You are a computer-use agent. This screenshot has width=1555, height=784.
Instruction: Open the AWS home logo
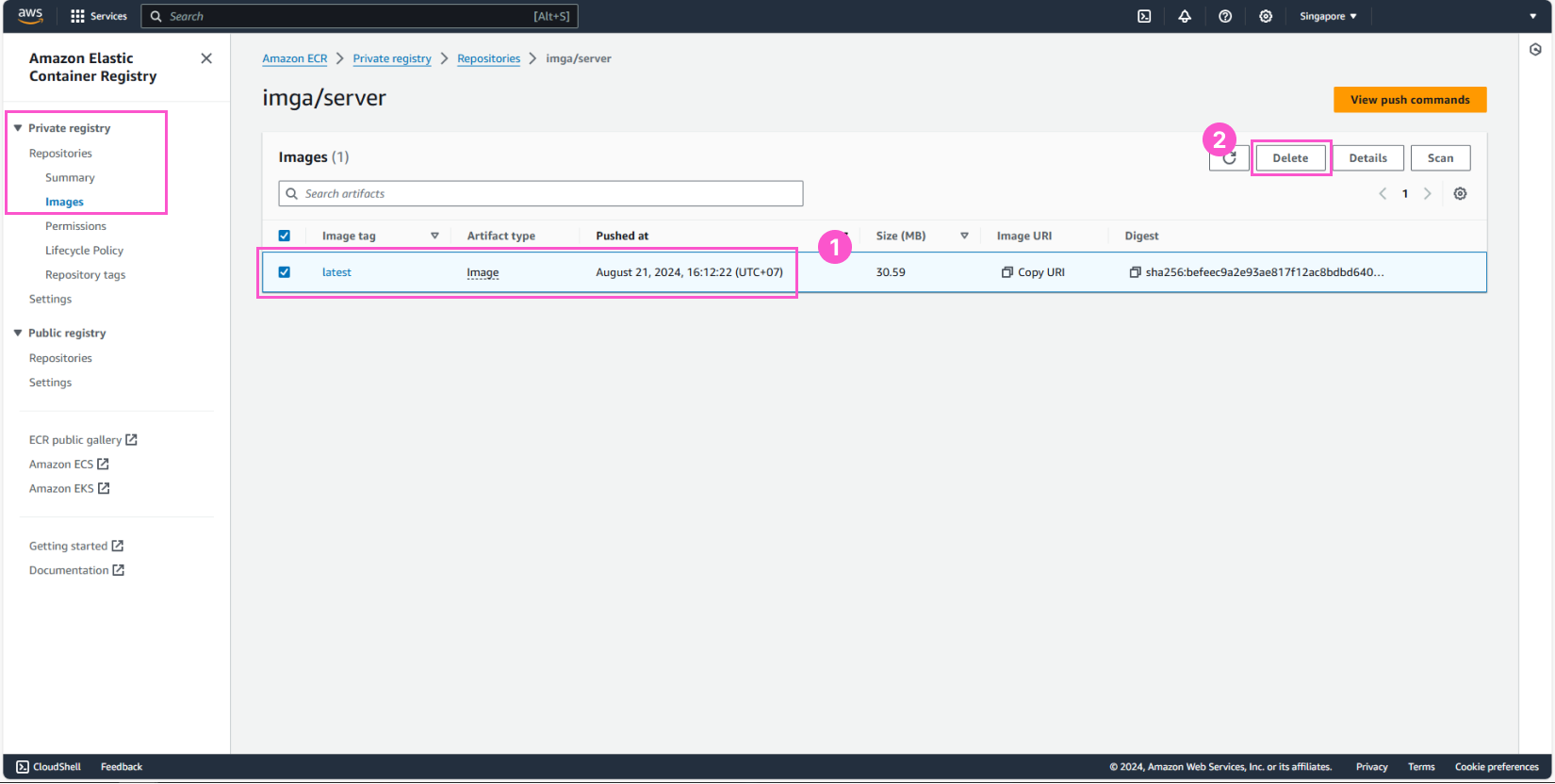pyautogui.click(x=30, y=16)
